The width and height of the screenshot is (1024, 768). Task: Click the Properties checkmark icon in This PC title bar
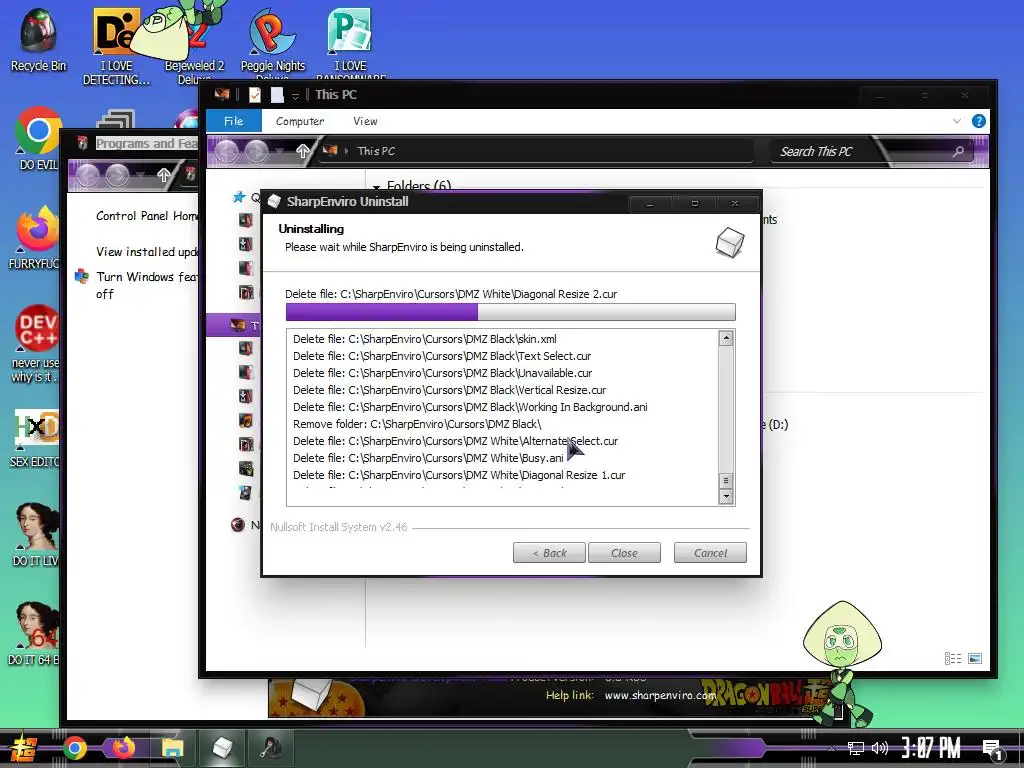pyautogui.click(x=255, y=95)
